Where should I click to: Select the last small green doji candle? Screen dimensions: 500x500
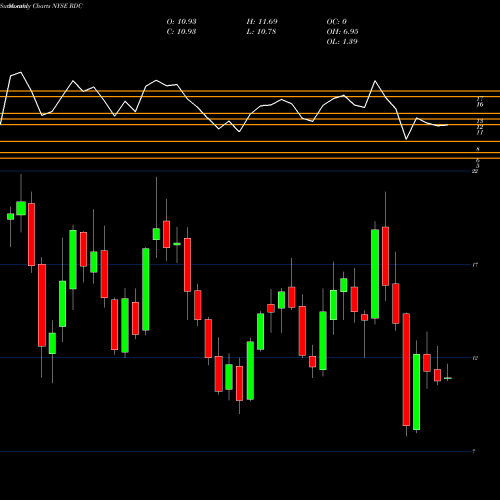(448, 378)
